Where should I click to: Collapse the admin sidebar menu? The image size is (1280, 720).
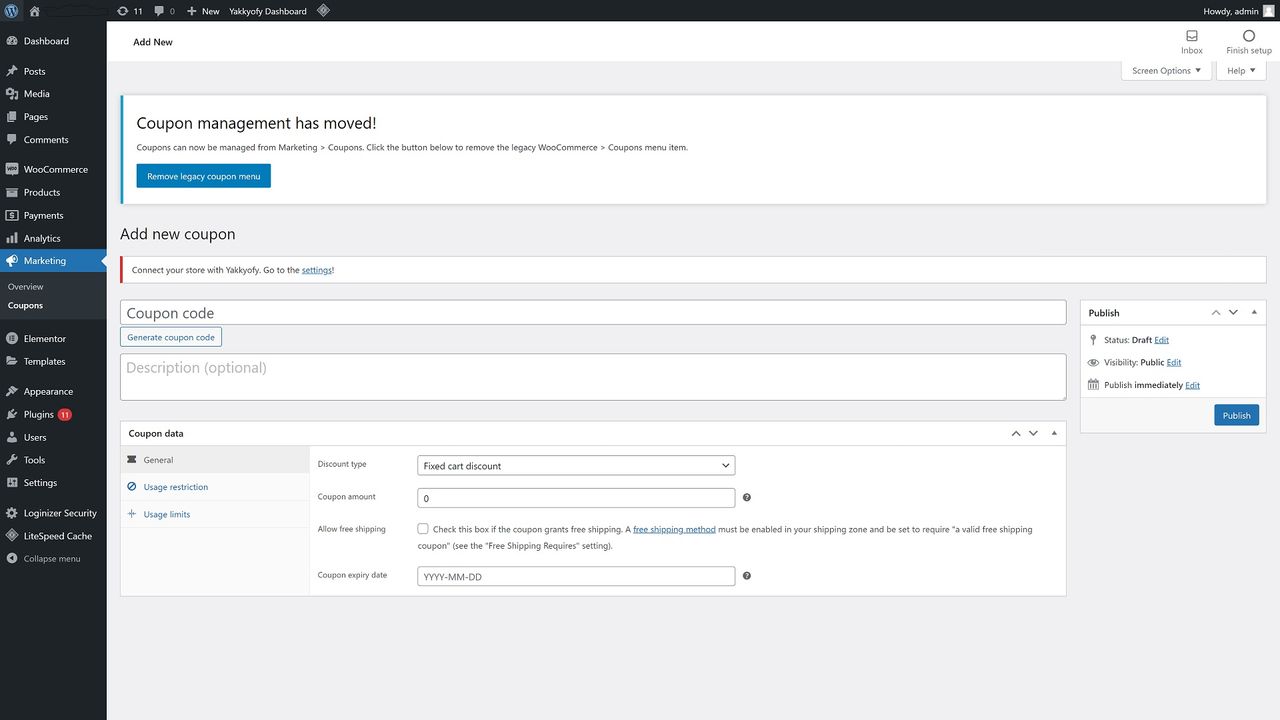(x=53, y=559)
